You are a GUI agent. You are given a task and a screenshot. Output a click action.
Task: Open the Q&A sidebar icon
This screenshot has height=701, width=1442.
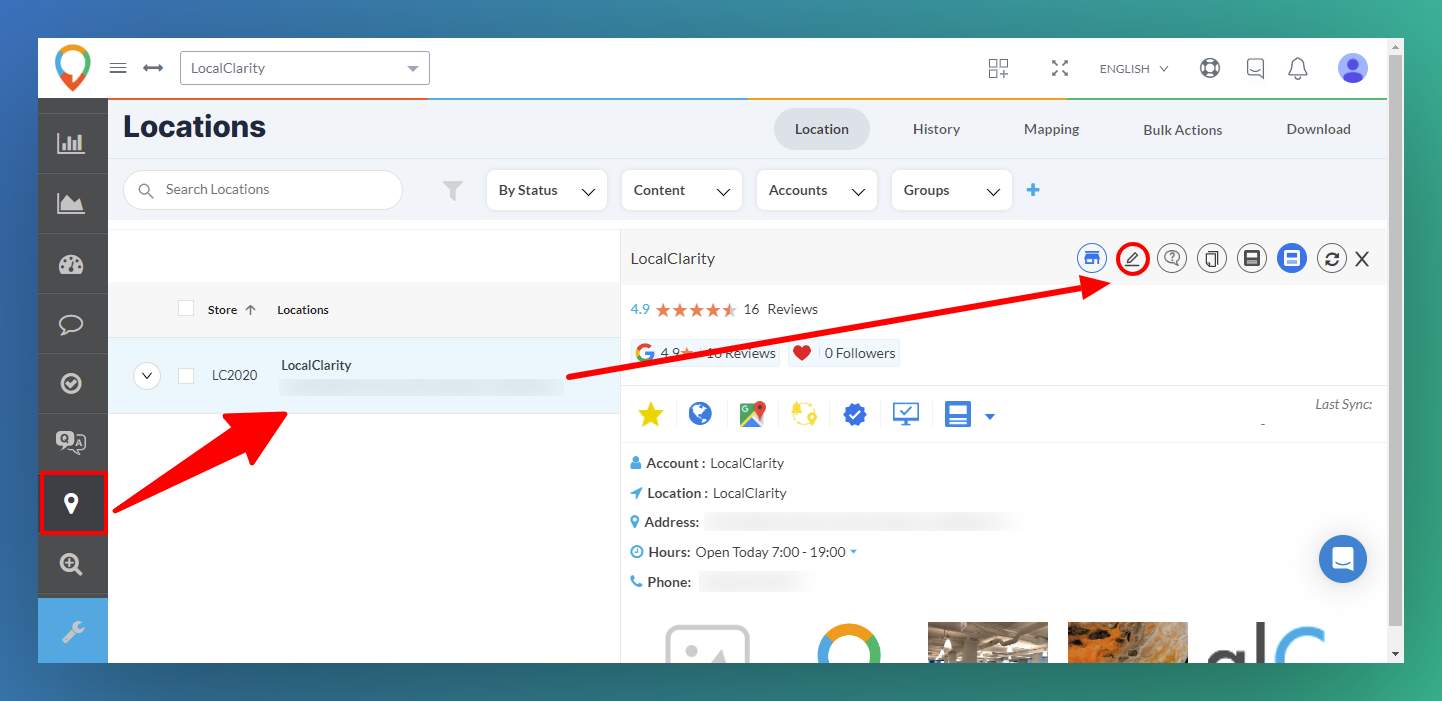(x=71, y=442)
